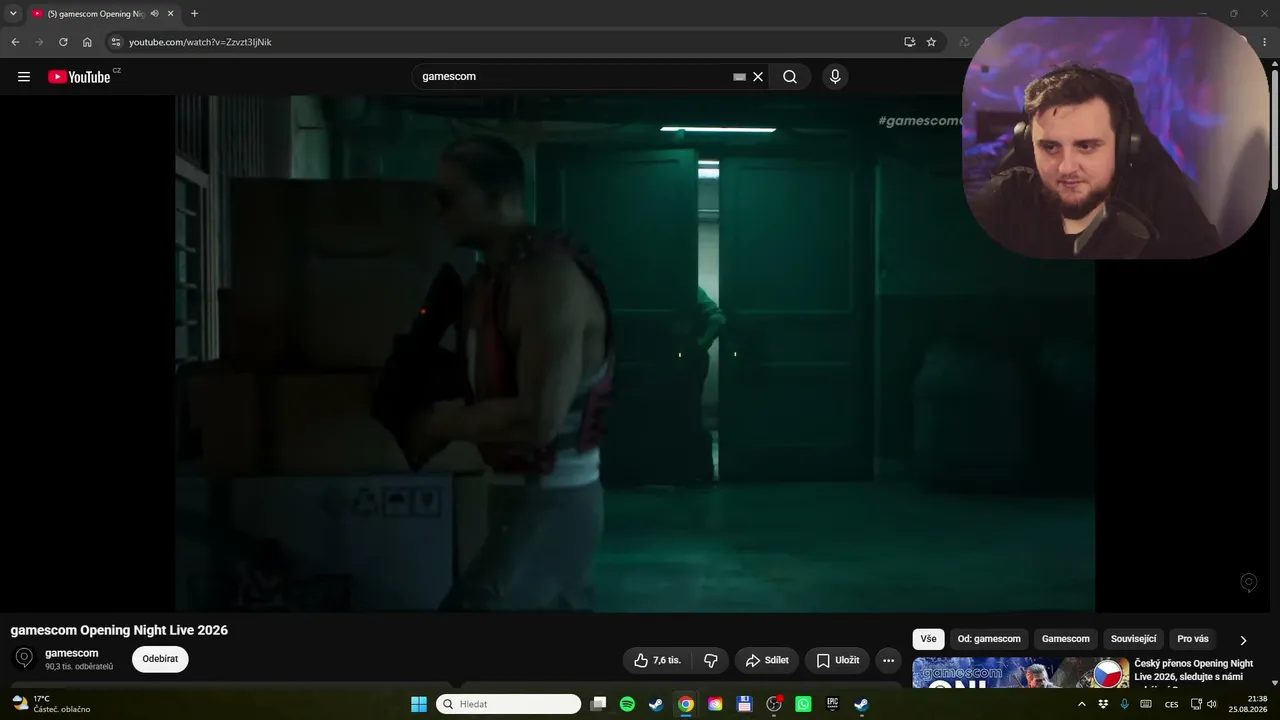Viewport: 1280px width, 720px height.
Task: Start voice search with the microphone
Action: [835, 77]
